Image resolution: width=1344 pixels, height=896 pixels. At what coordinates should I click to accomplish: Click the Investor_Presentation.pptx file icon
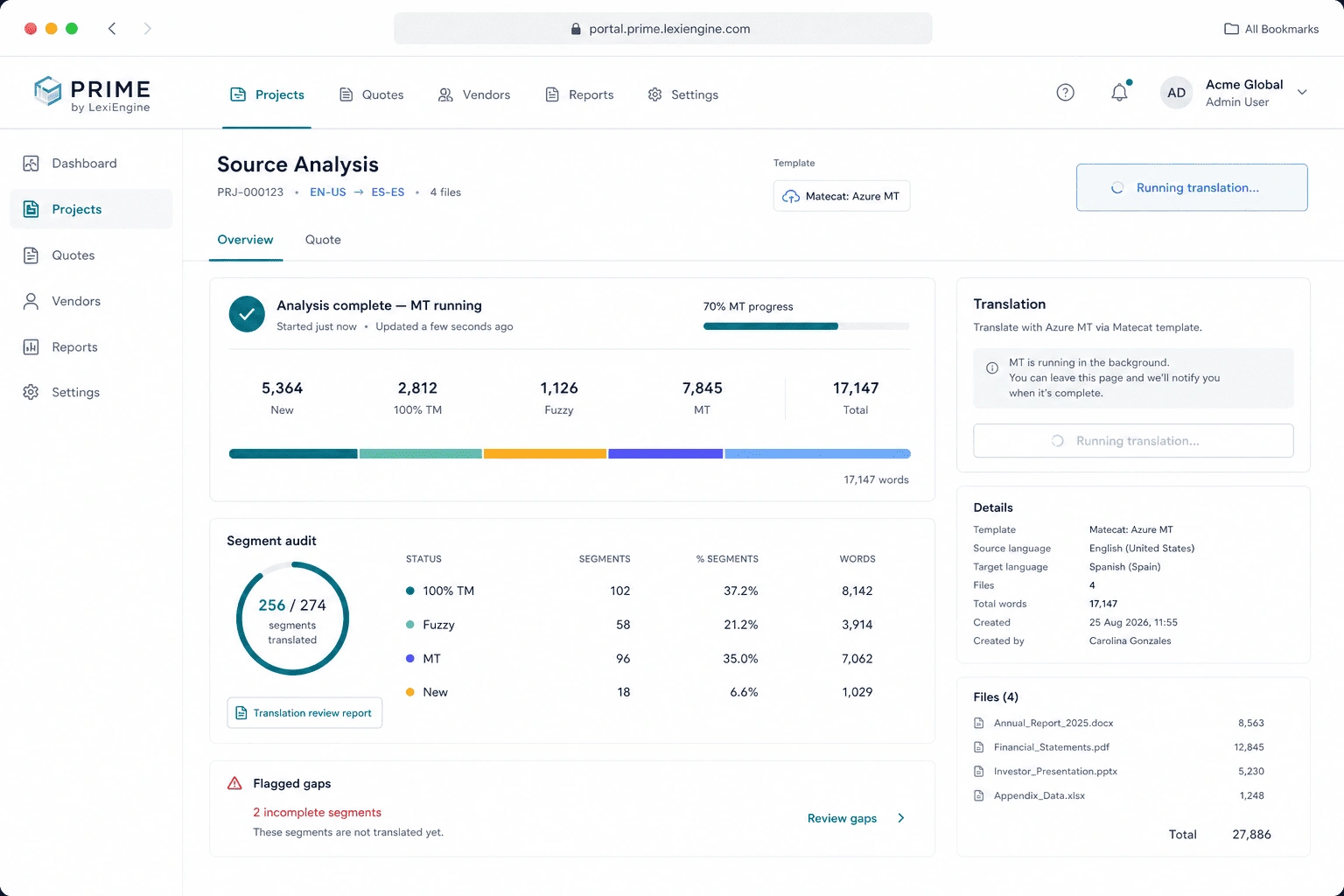point(979,772)
